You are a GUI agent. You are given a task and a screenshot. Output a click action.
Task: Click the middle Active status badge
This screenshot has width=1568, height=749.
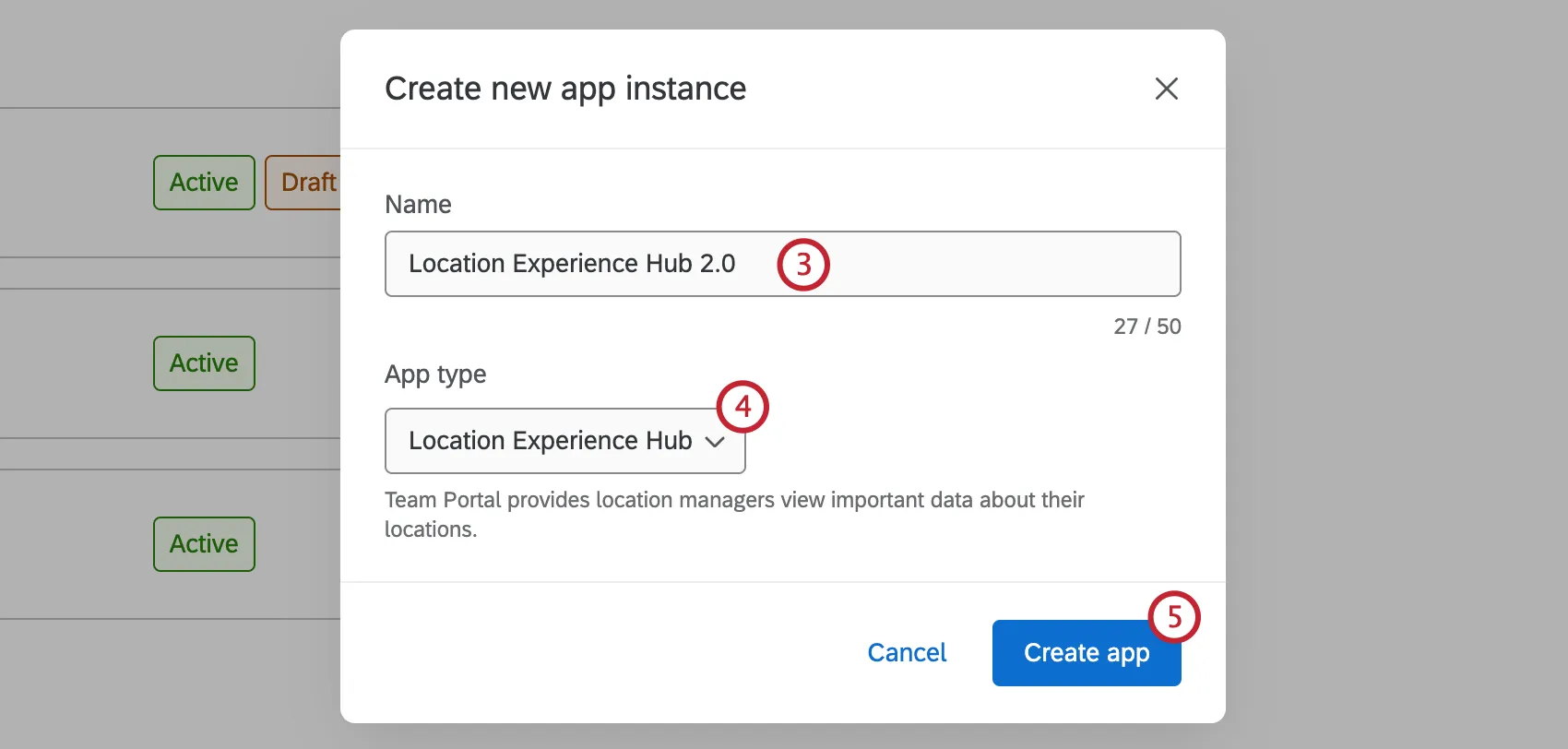(204, 363)
